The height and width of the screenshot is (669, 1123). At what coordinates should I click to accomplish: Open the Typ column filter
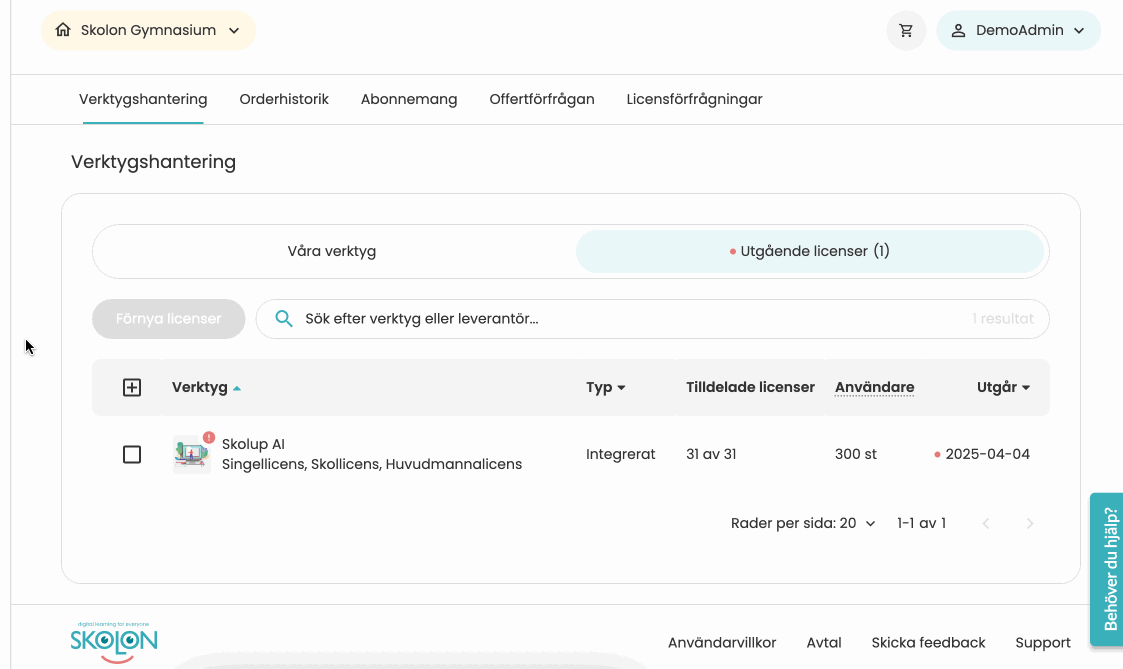pyautogui.click(x=605, y=388)
